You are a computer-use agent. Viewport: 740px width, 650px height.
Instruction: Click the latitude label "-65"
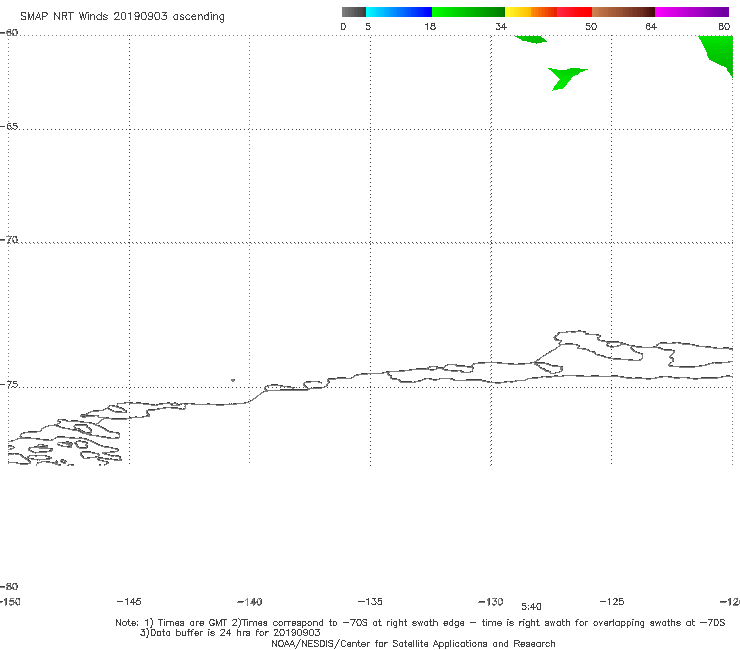pos(9,127)
